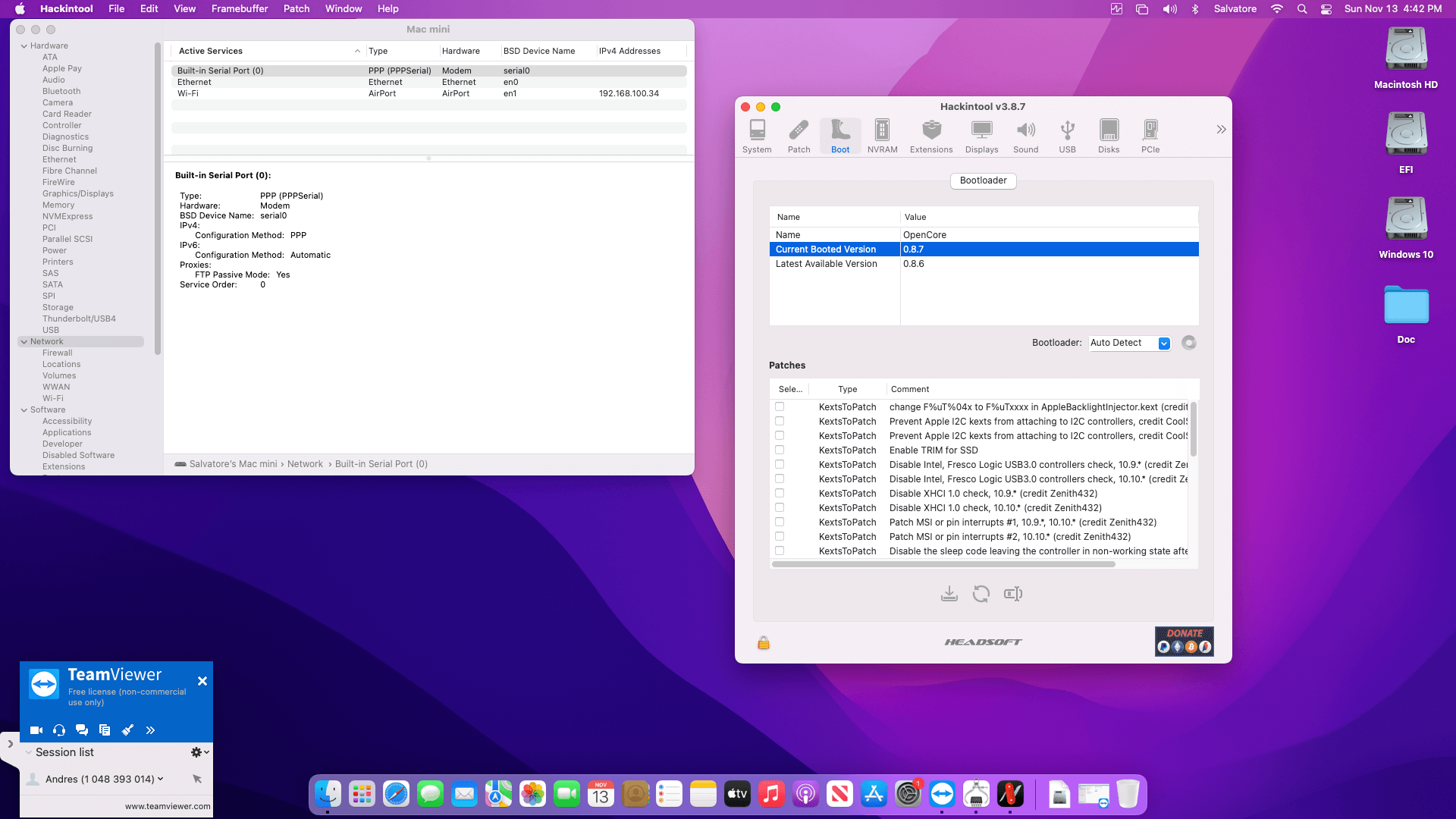The width and height of the screenshot is (1456, 819).
Task: Open the Sound section in Hackintool
Action: click(x=1025, y=136)
